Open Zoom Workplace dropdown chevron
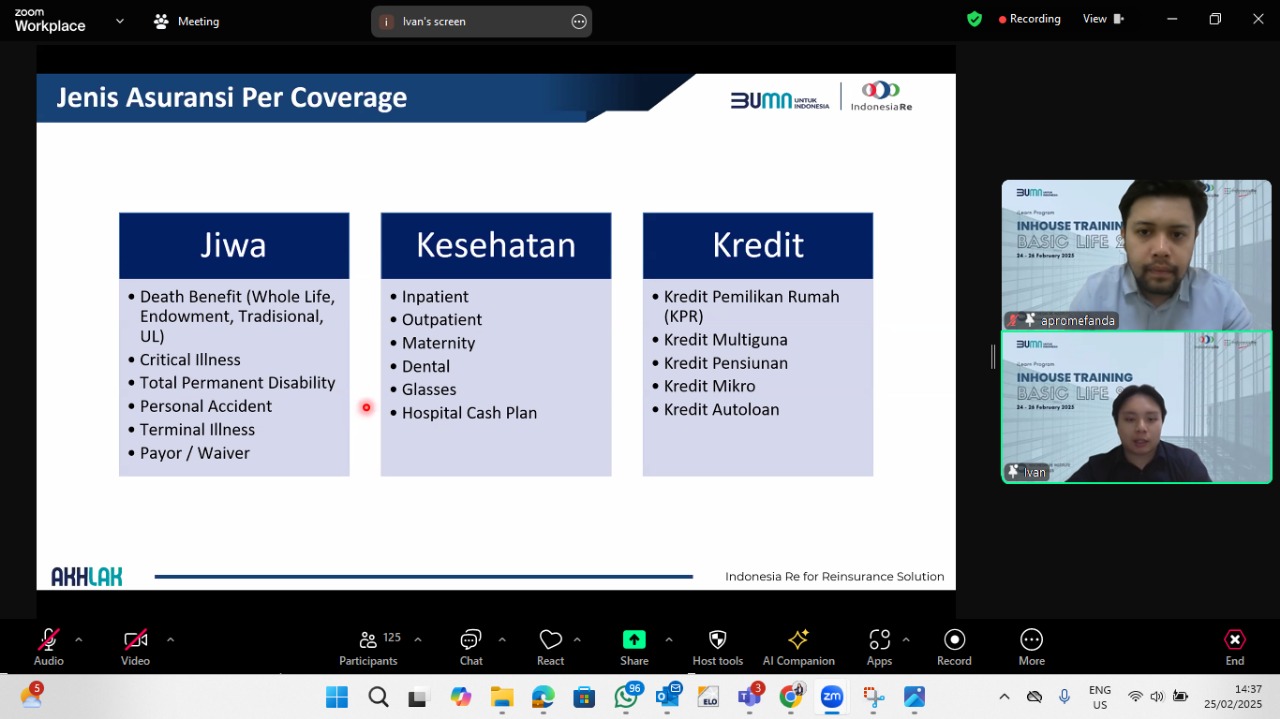 [x=120, y=20]
